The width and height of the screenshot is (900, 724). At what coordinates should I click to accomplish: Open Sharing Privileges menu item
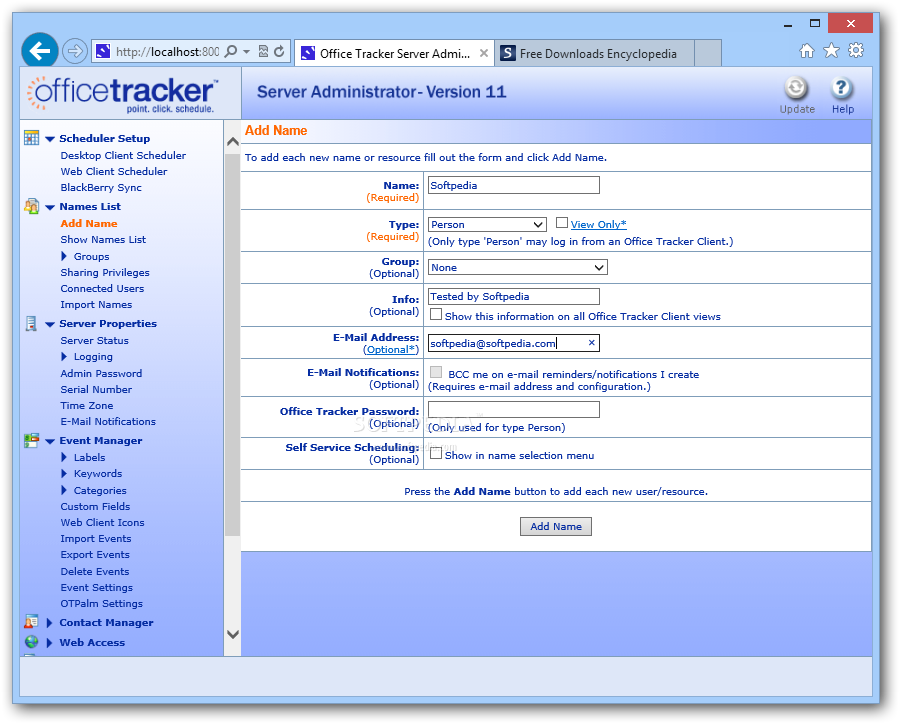click(x=105, y=272)
